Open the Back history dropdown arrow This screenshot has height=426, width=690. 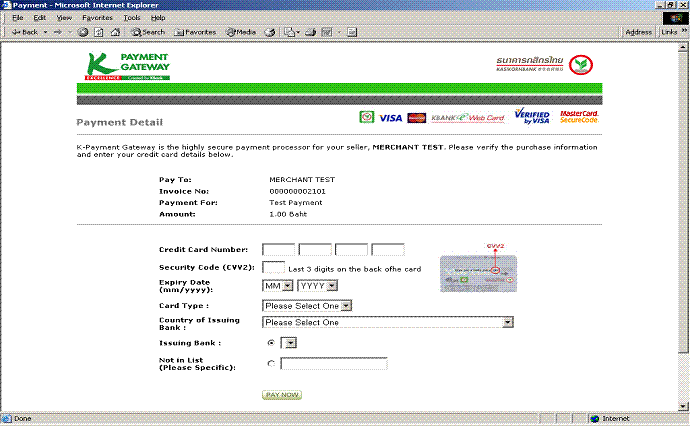tap(45, 32)
